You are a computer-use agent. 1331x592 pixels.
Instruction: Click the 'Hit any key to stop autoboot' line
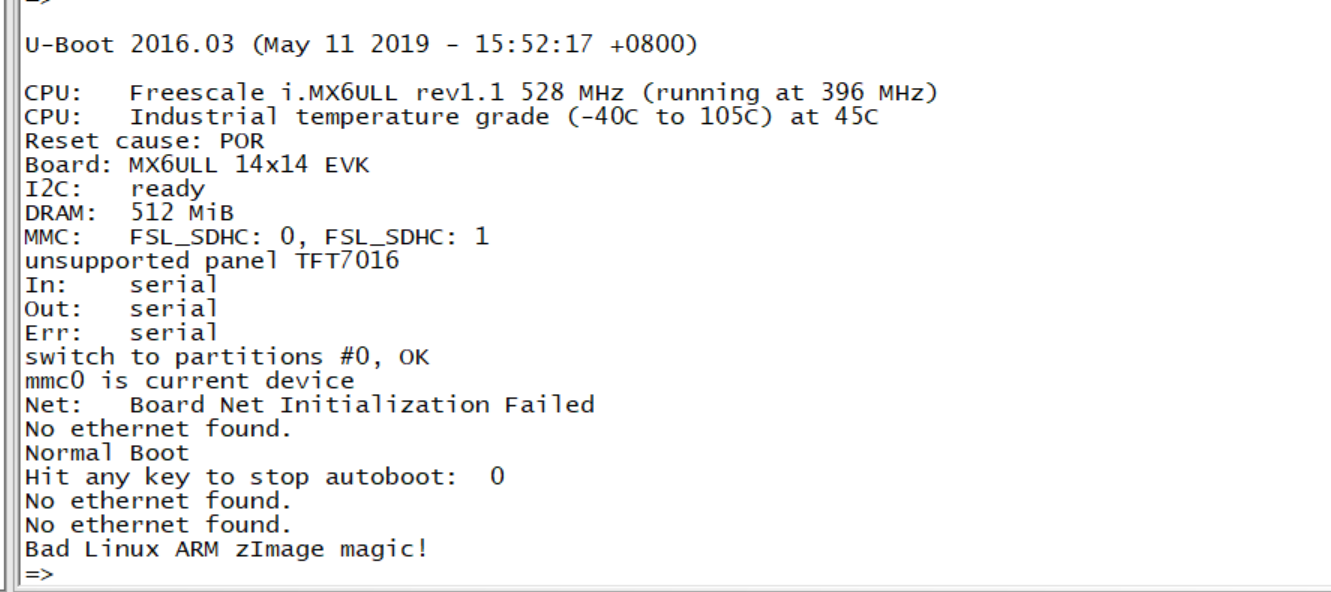(x=264, y=477)
